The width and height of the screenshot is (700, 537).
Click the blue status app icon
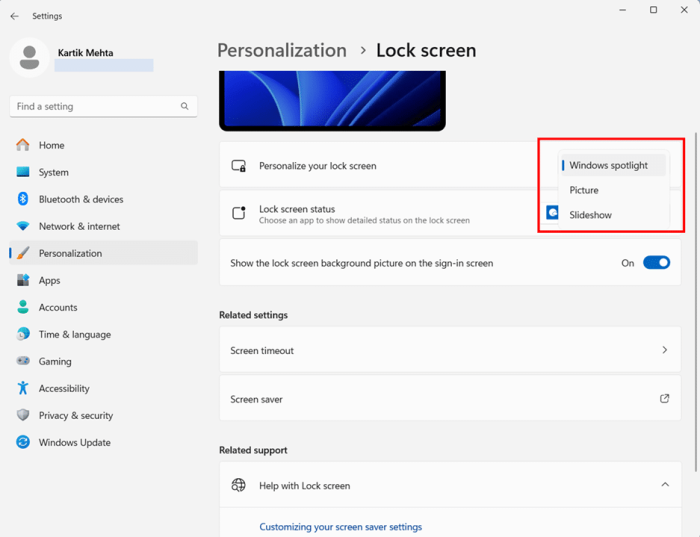552,212
